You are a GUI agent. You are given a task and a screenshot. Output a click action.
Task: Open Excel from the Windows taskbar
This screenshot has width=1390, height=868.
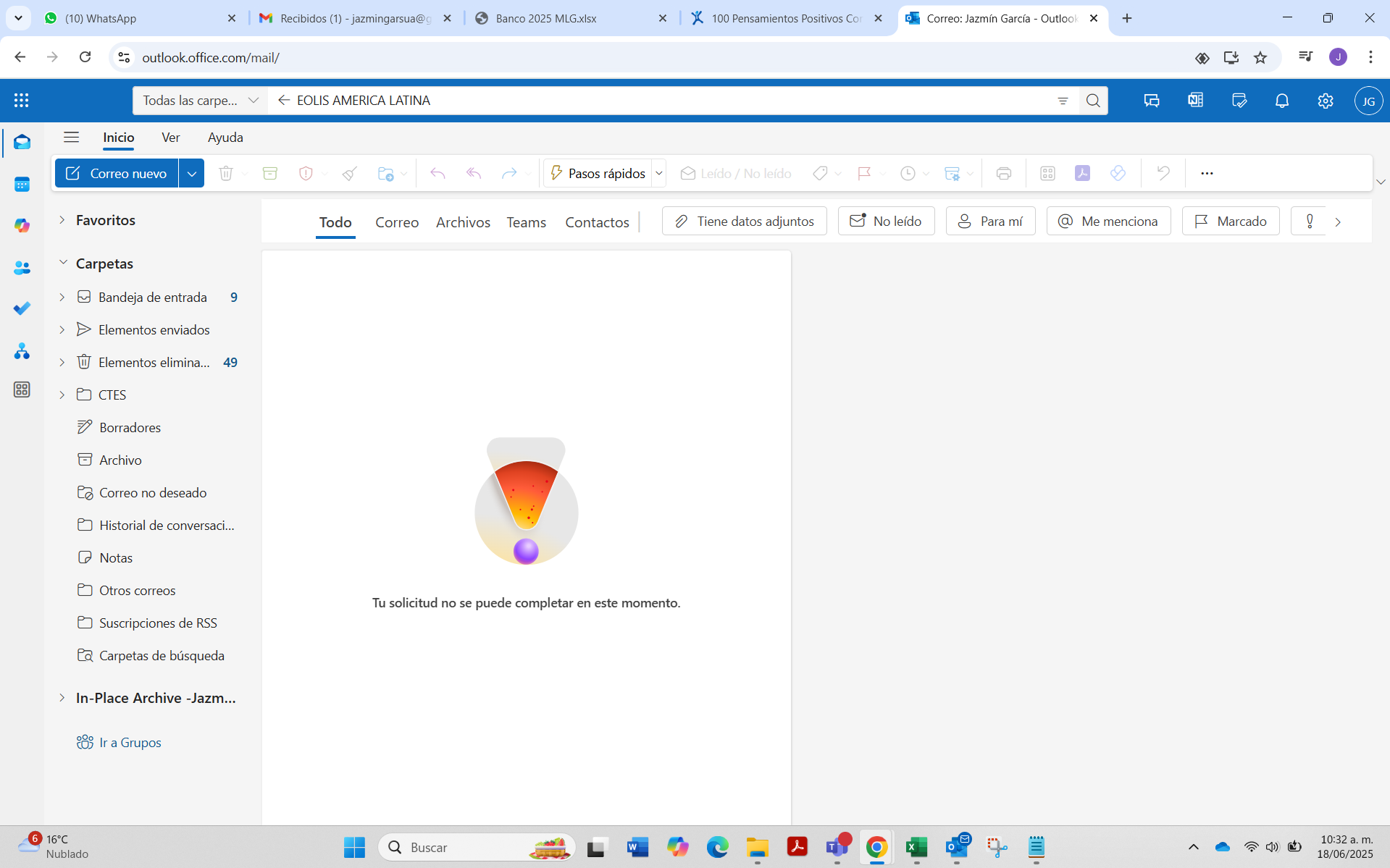click(x=916, y=846)
